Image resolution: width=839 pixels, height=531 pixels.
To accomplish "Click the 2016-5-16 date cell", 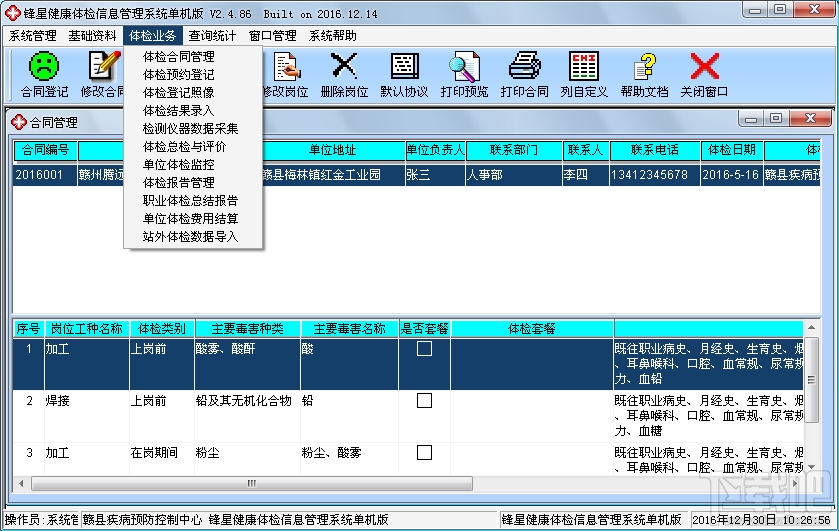I will click(731, 175).
